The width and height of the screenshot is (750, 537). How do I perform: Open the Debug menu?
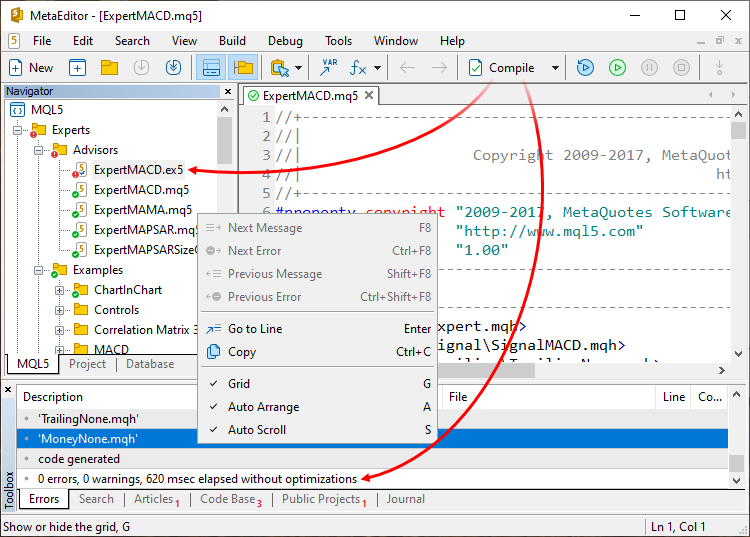pyautogui.click(x=285, y=41)
